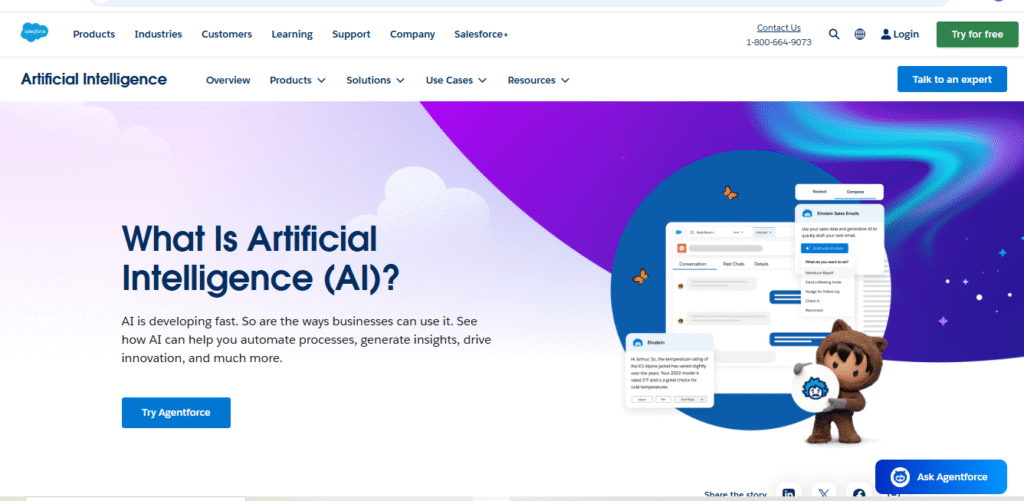The image size is (1024, 501).
Task: Expand the Solutions dropdown
Action: coord(376,80)
